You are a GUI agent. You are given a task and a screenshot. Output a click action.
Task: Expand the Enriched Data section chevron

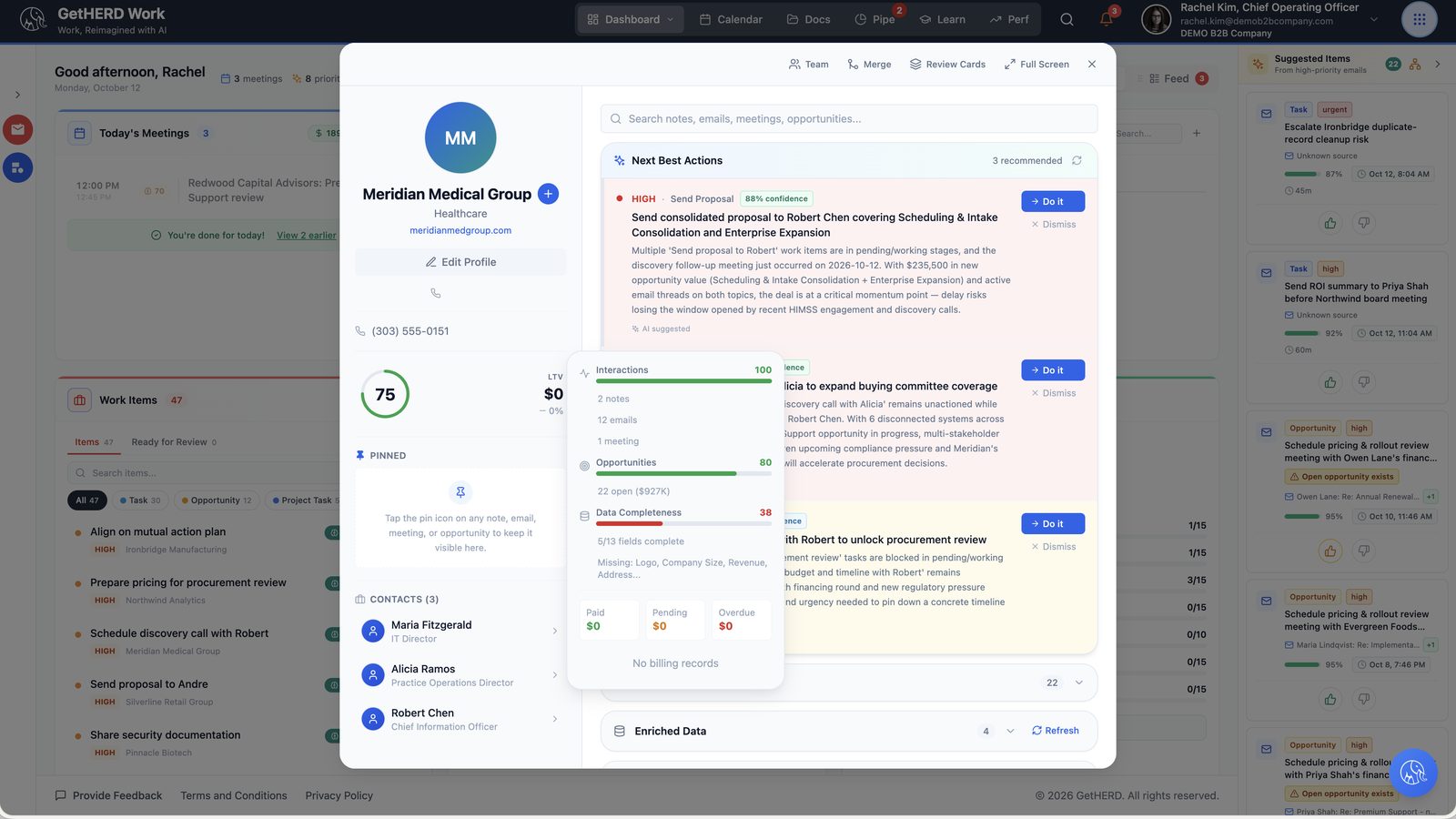click(x=1010, y=731)
